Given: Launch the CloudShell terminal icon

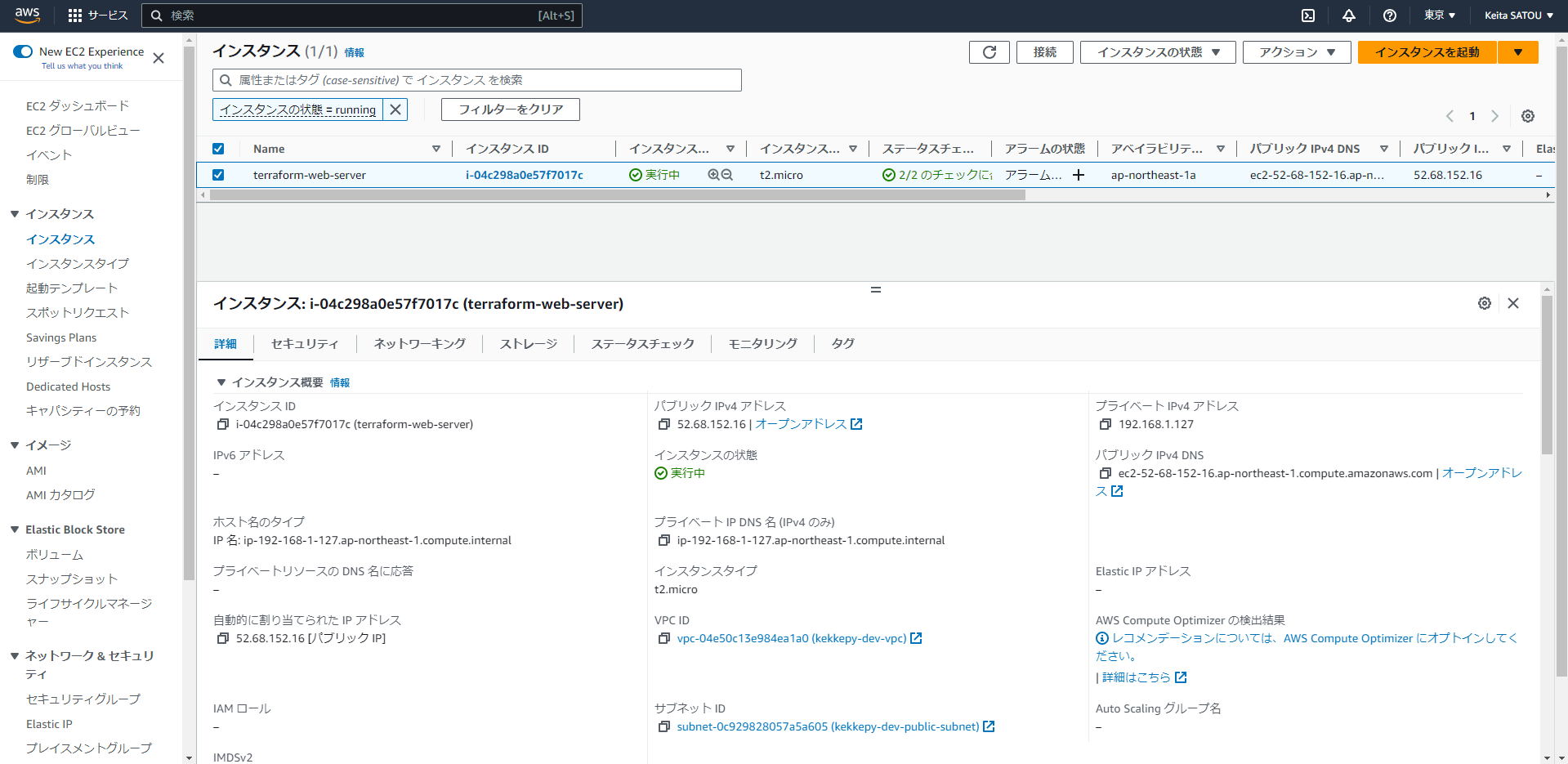Looking at the screenshot, I should point(1308,16).
